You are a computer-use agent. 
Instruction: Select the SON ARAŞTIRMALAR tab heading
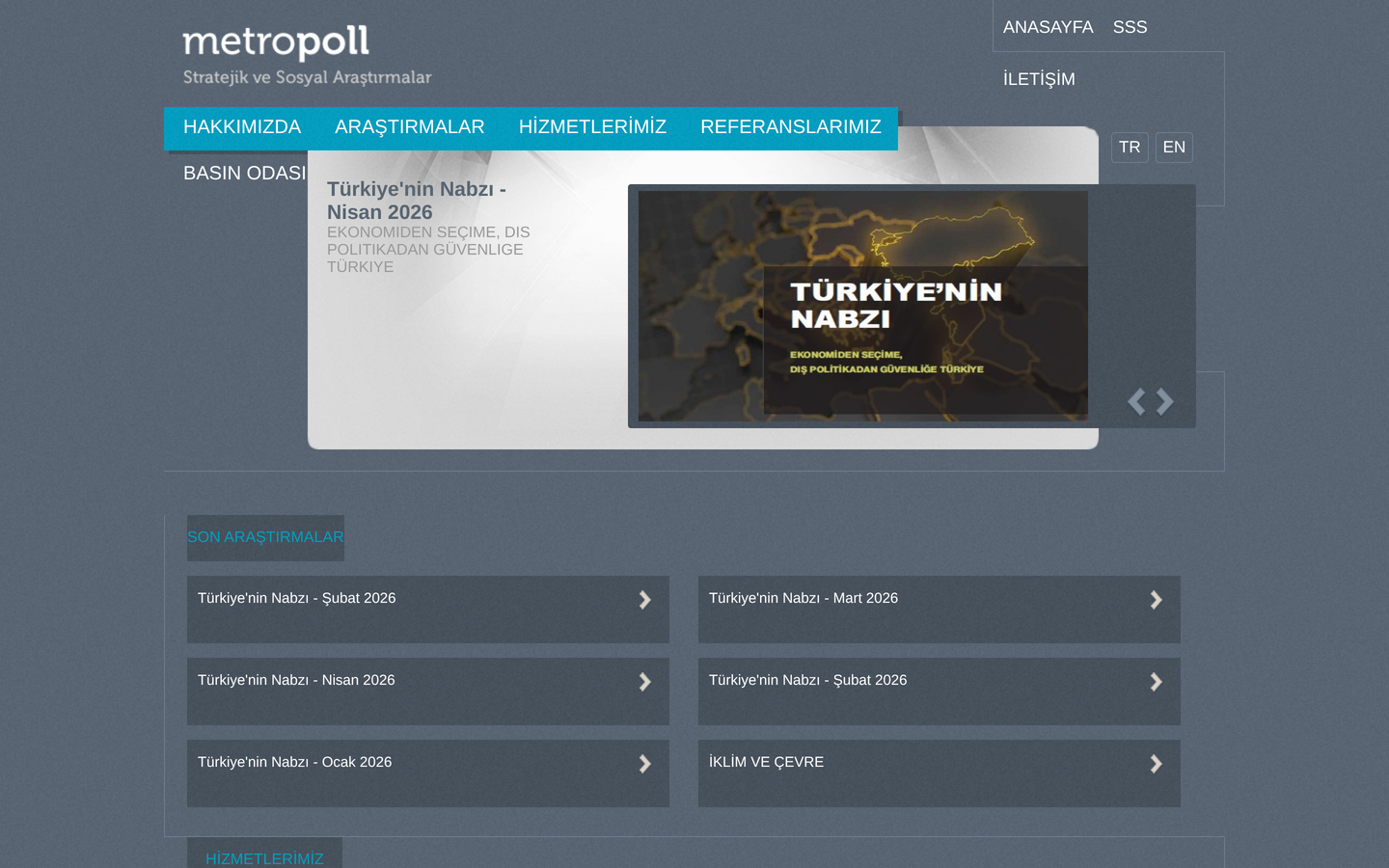(x=265, y=537)
